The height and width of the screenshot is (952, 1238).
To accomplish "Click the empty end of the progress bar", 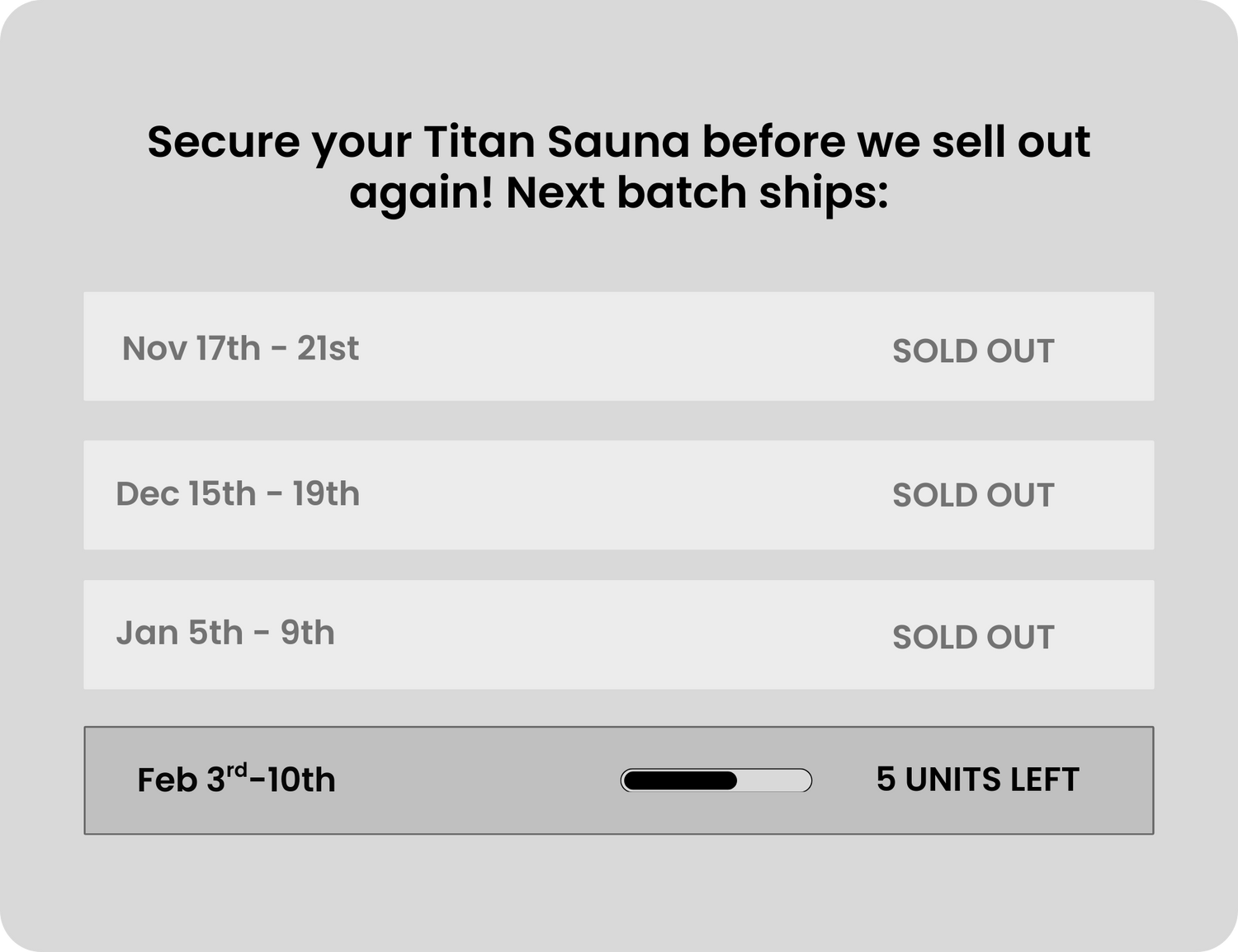I will pyautogui.click(x=776, y=780).
